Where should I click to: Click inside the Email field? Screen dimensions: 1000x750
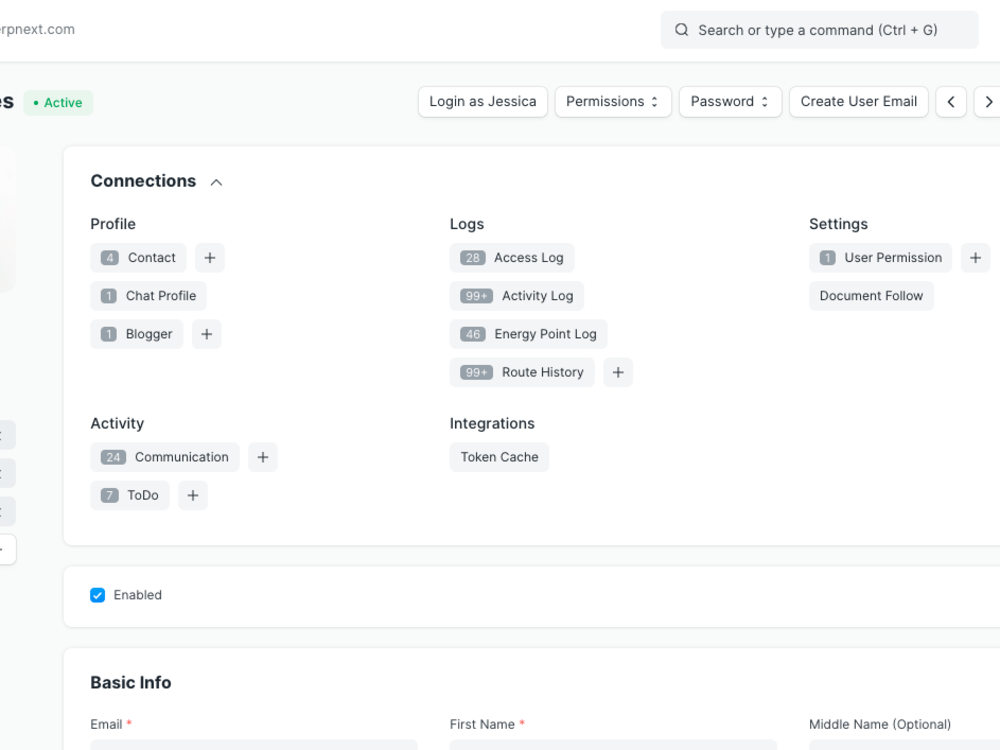pos(253,747)
